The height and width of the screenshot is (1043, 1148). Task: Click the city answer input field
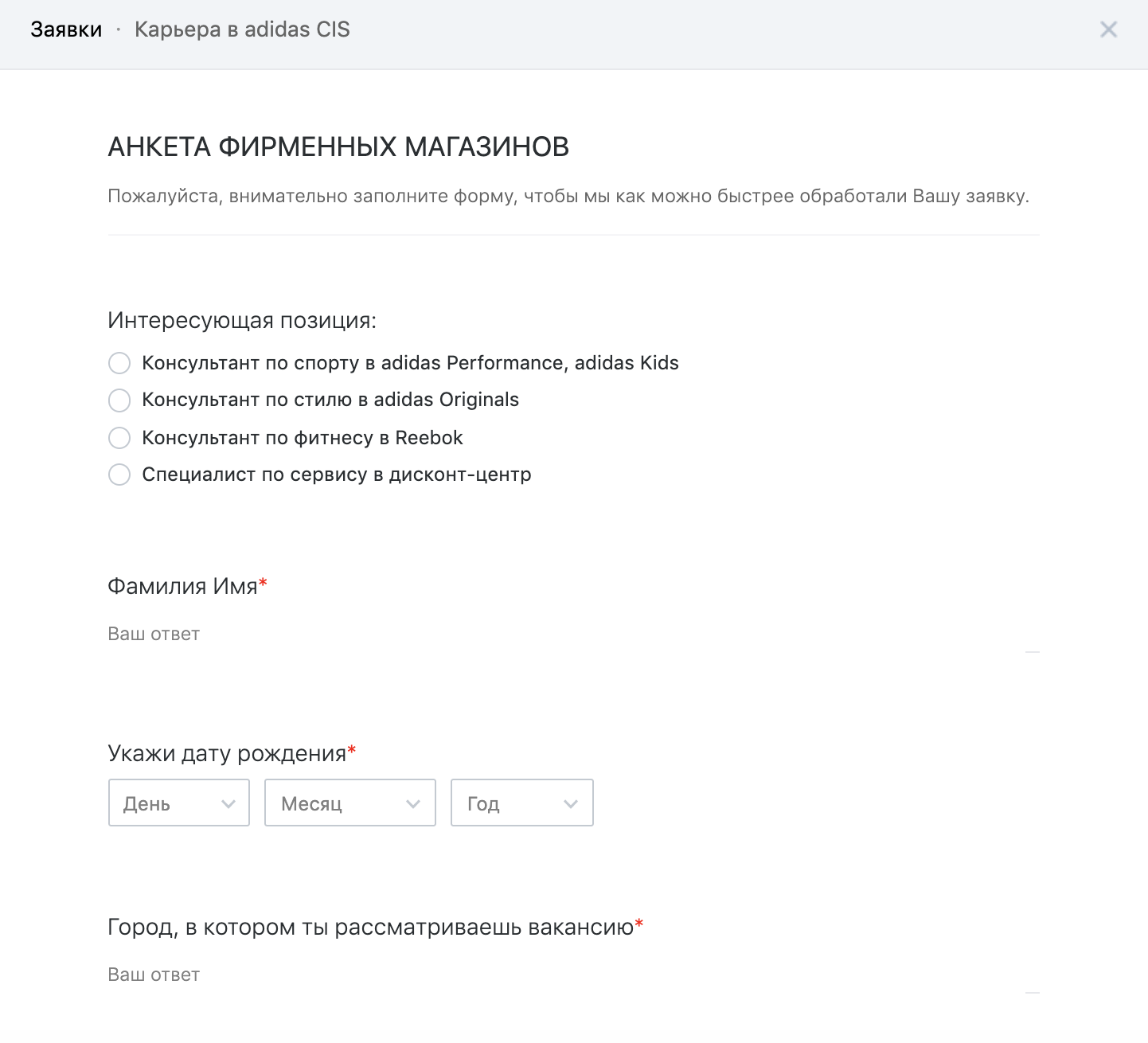point(573,975)
